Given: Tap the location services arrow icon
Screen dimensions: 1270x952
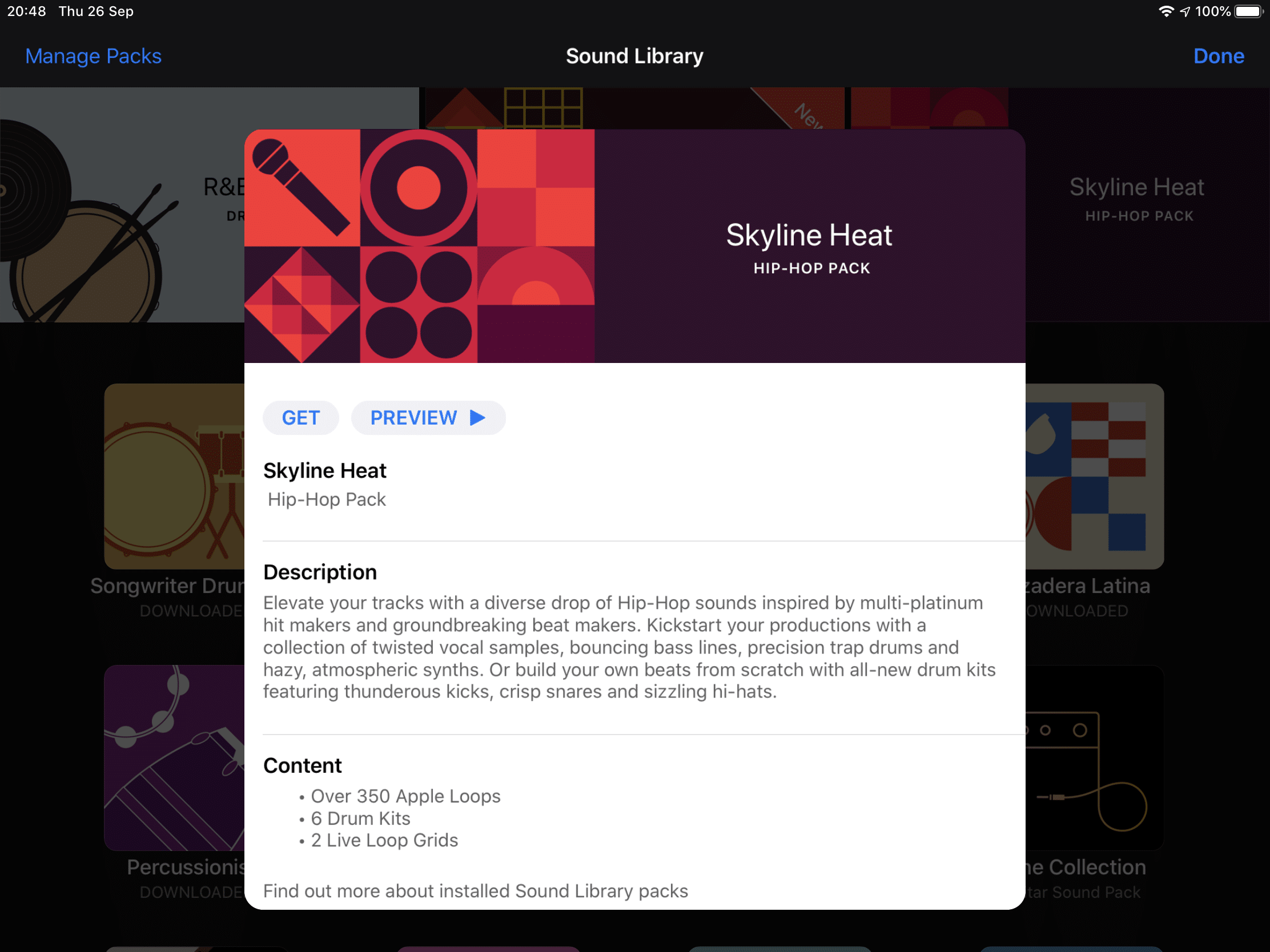Looking at the screenshot, I should tap(1184, 11).
